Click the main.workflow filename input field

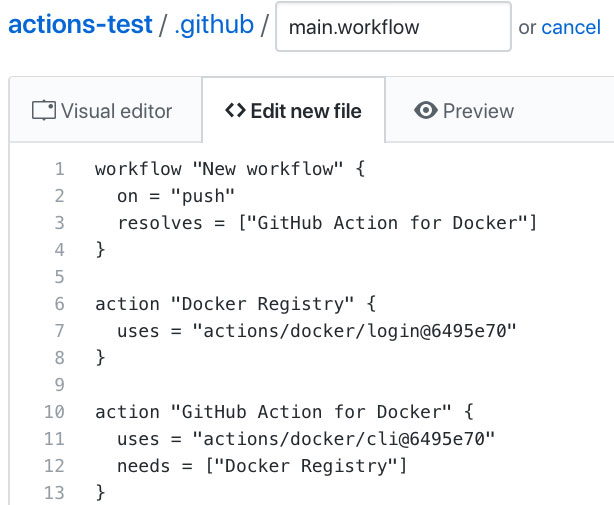point(393,27)
